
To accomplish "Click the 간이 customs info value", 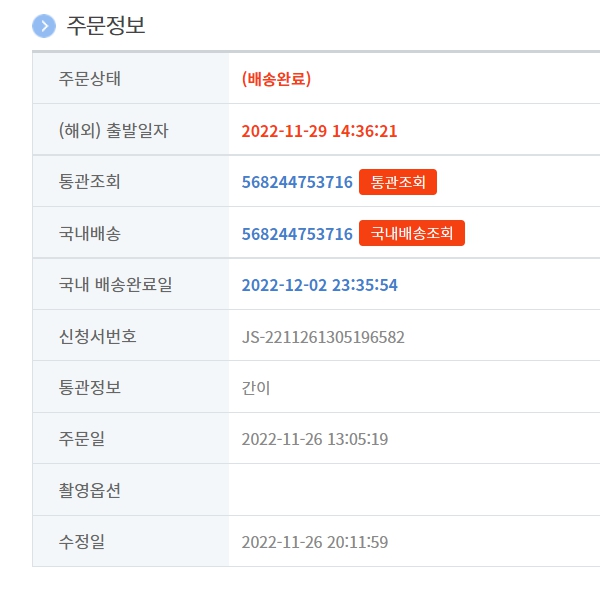I will tap(256, 388).
